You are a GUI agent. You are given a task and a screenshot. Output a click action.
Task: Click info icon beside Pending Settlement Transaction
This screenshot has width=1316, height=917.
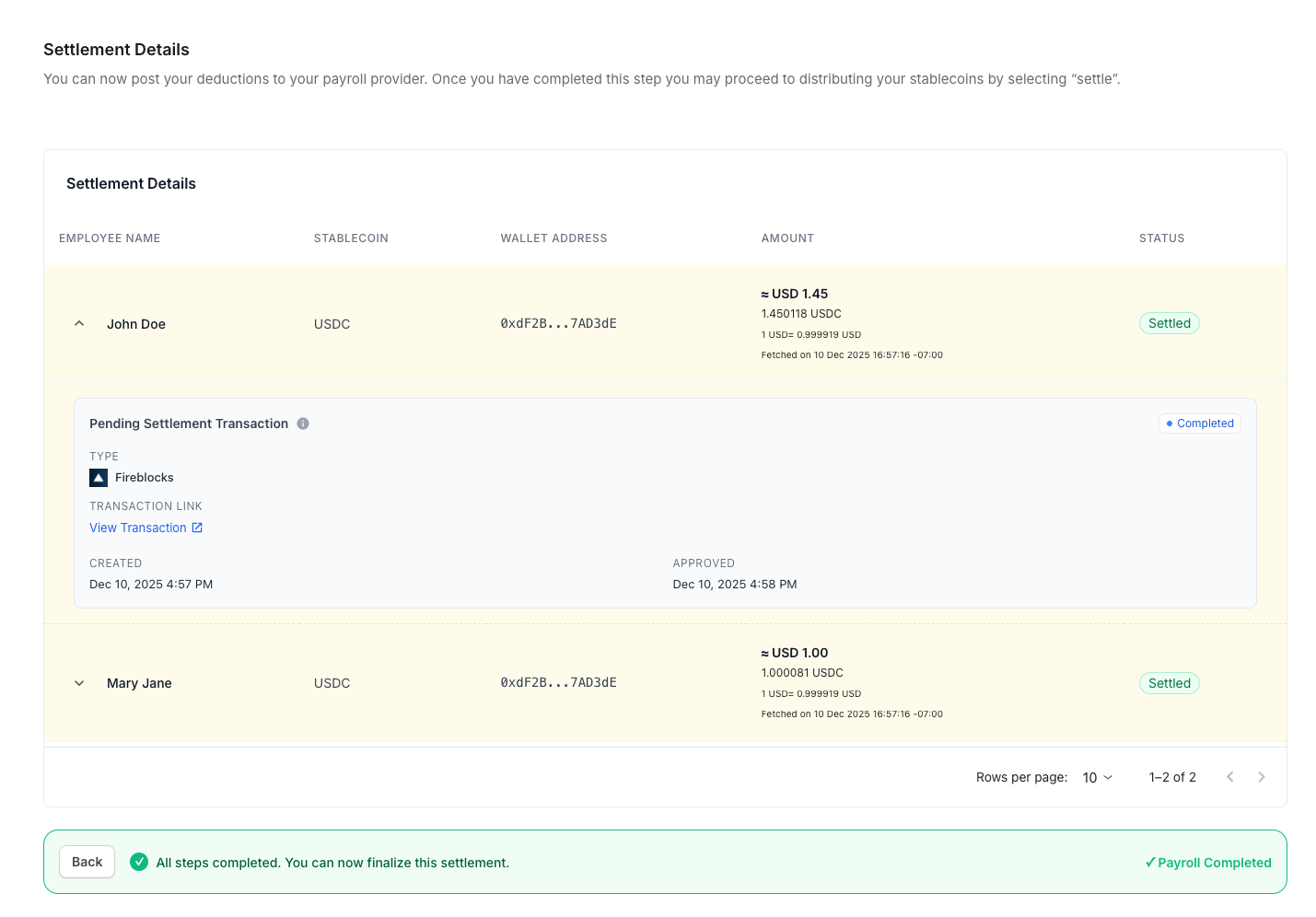pyautogui.click(x=303, y=424)
